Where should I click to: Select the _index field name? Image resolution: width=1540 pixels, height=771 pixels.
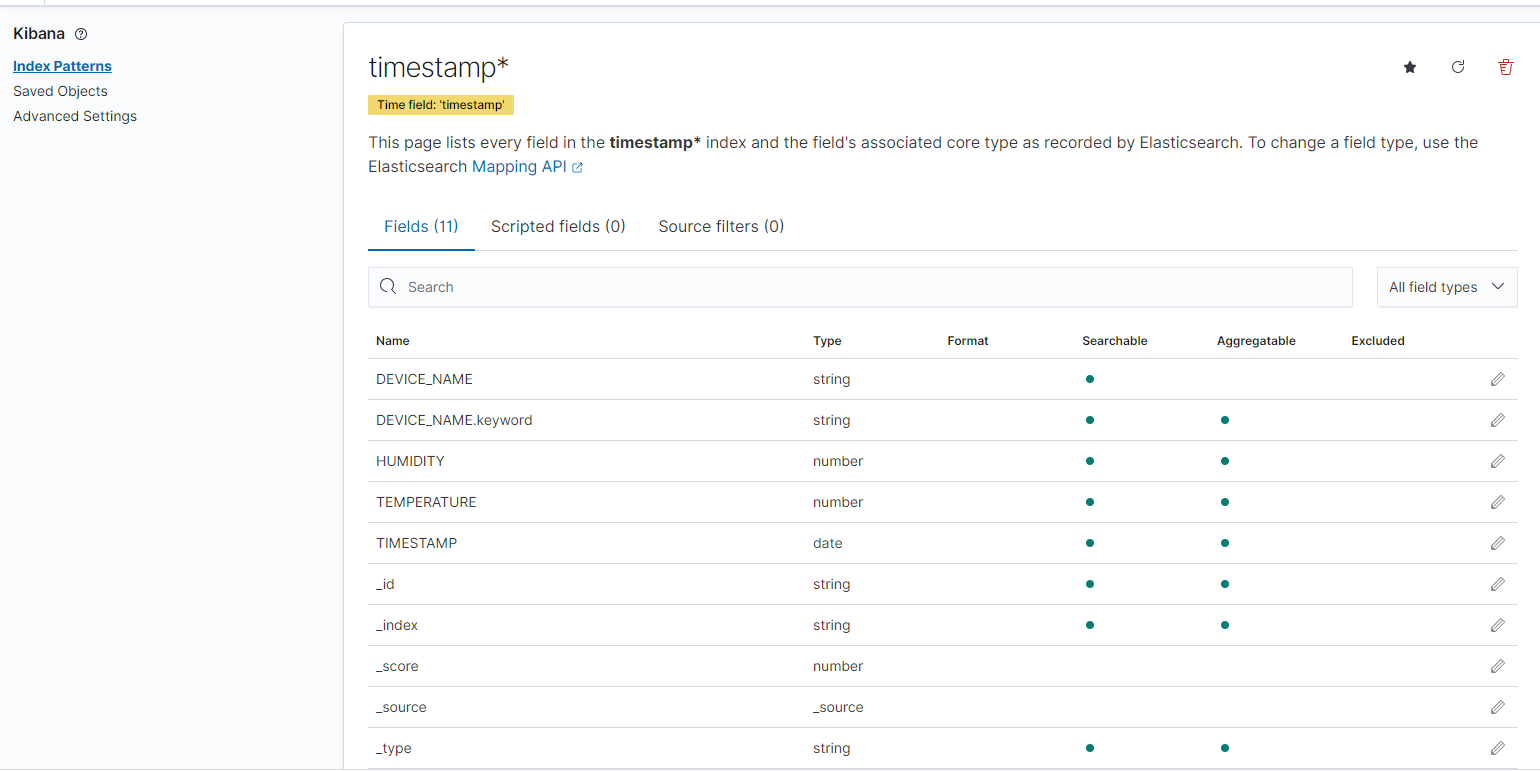397,625
